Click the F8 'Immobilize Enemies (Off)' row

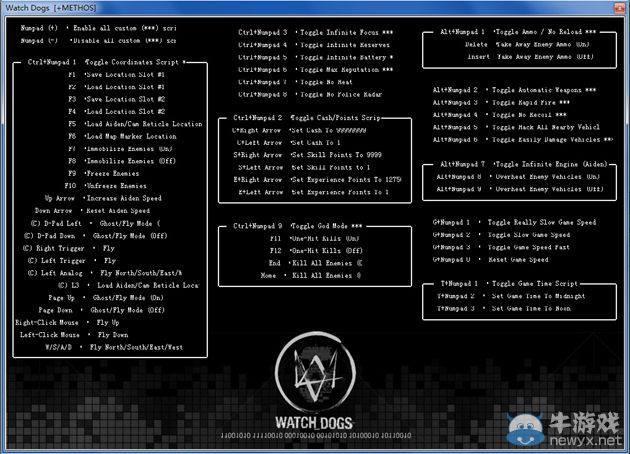(x=122, y=161)
